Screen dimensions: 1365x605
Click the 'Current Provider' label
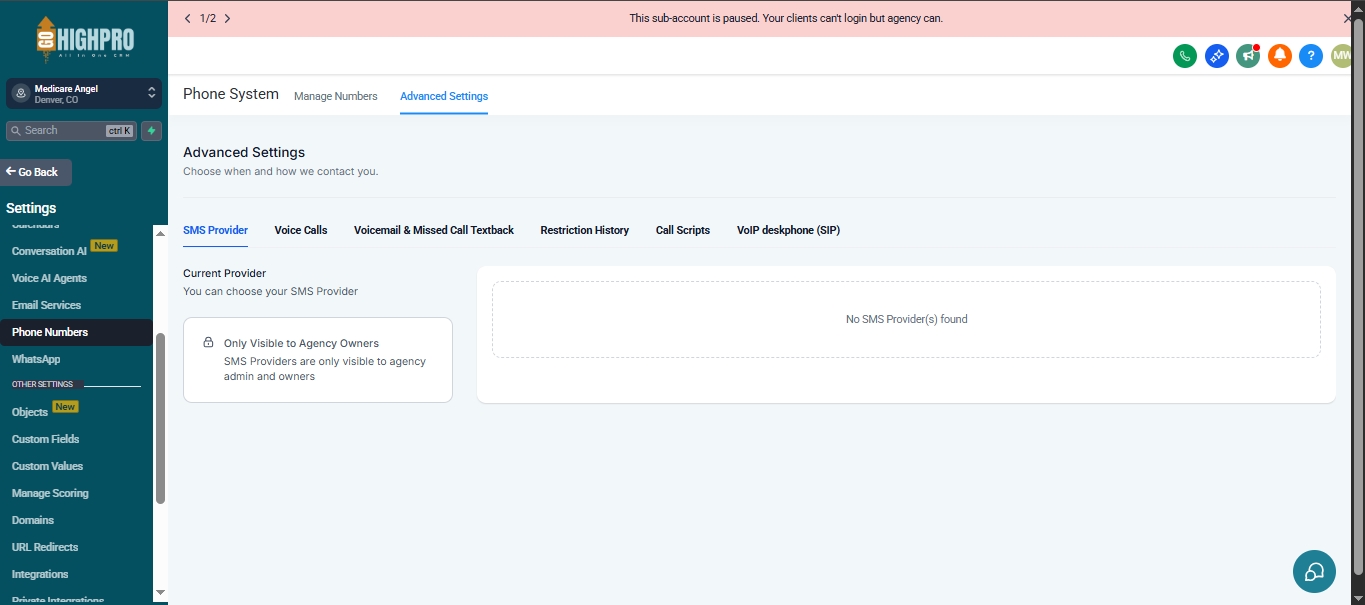click(x=224, y=273)
